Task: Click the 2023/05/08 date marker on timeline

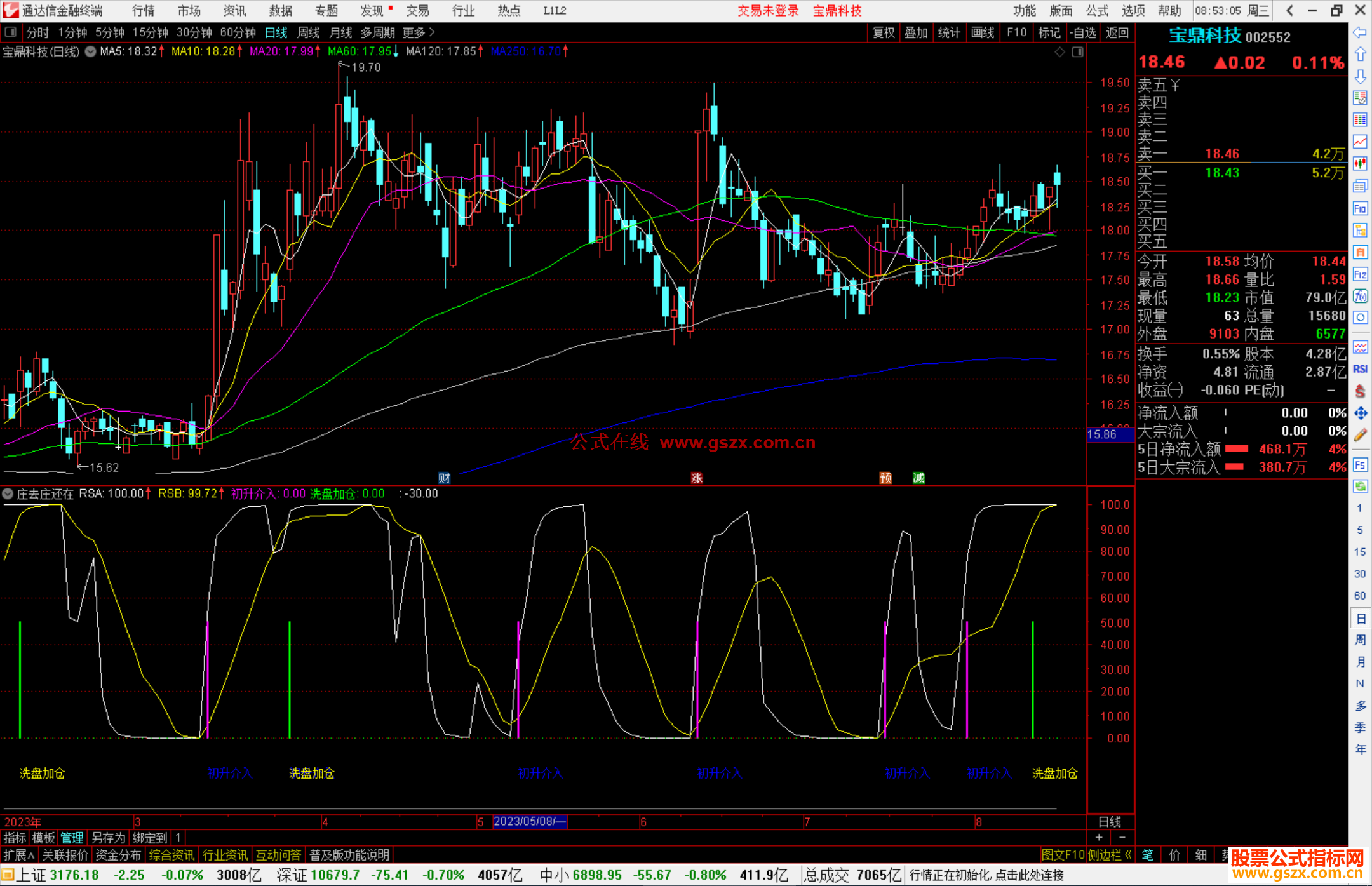Action: (529, 821)
